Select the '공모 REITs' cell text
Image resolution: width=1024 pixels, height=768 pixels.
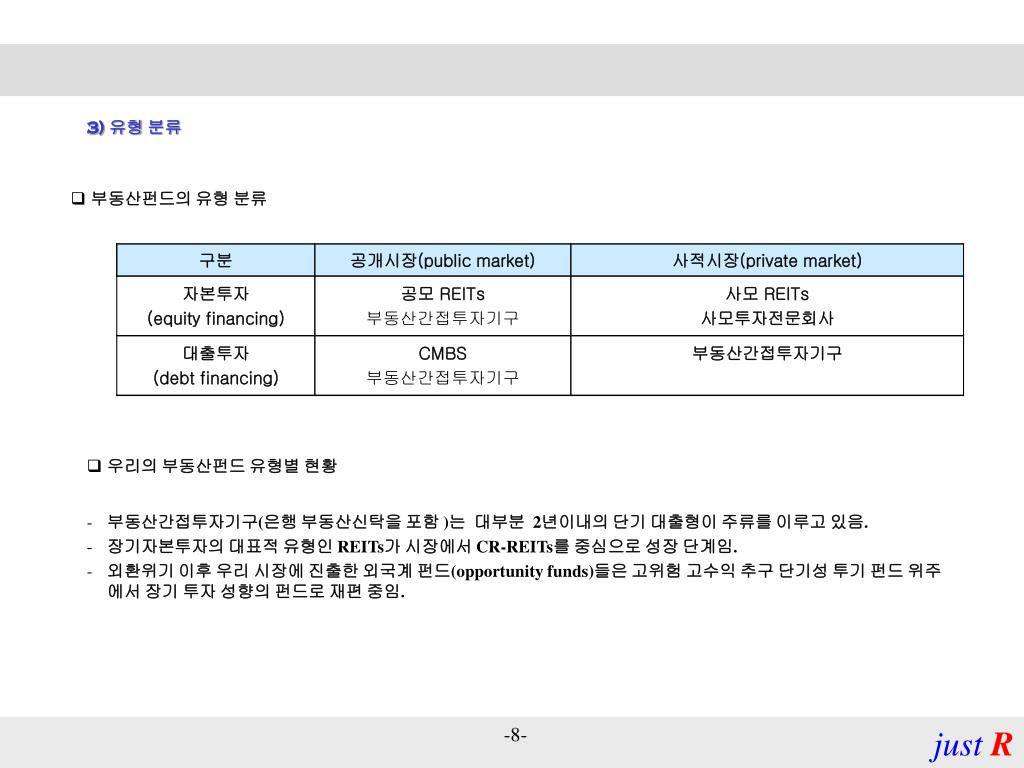pyautogui.click(x=443, y=294)
